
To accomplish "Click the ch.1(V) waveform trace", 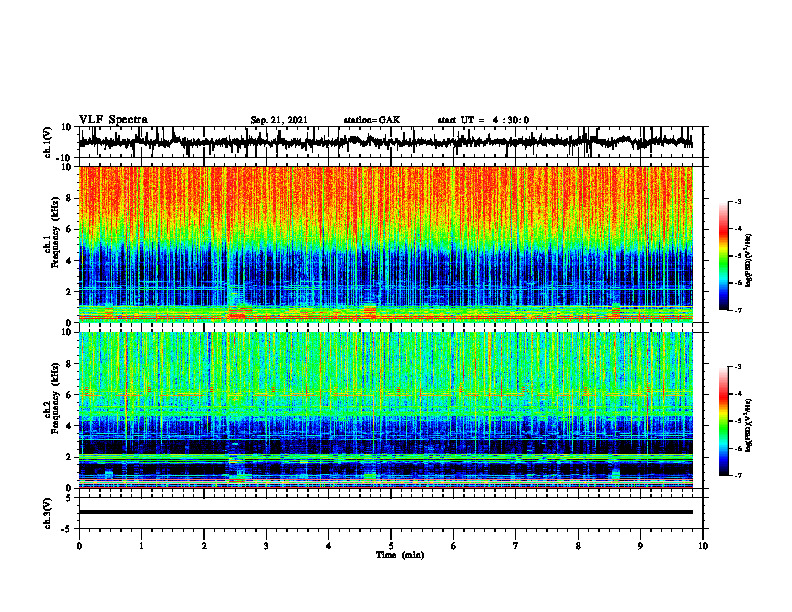I will point(386,142).
